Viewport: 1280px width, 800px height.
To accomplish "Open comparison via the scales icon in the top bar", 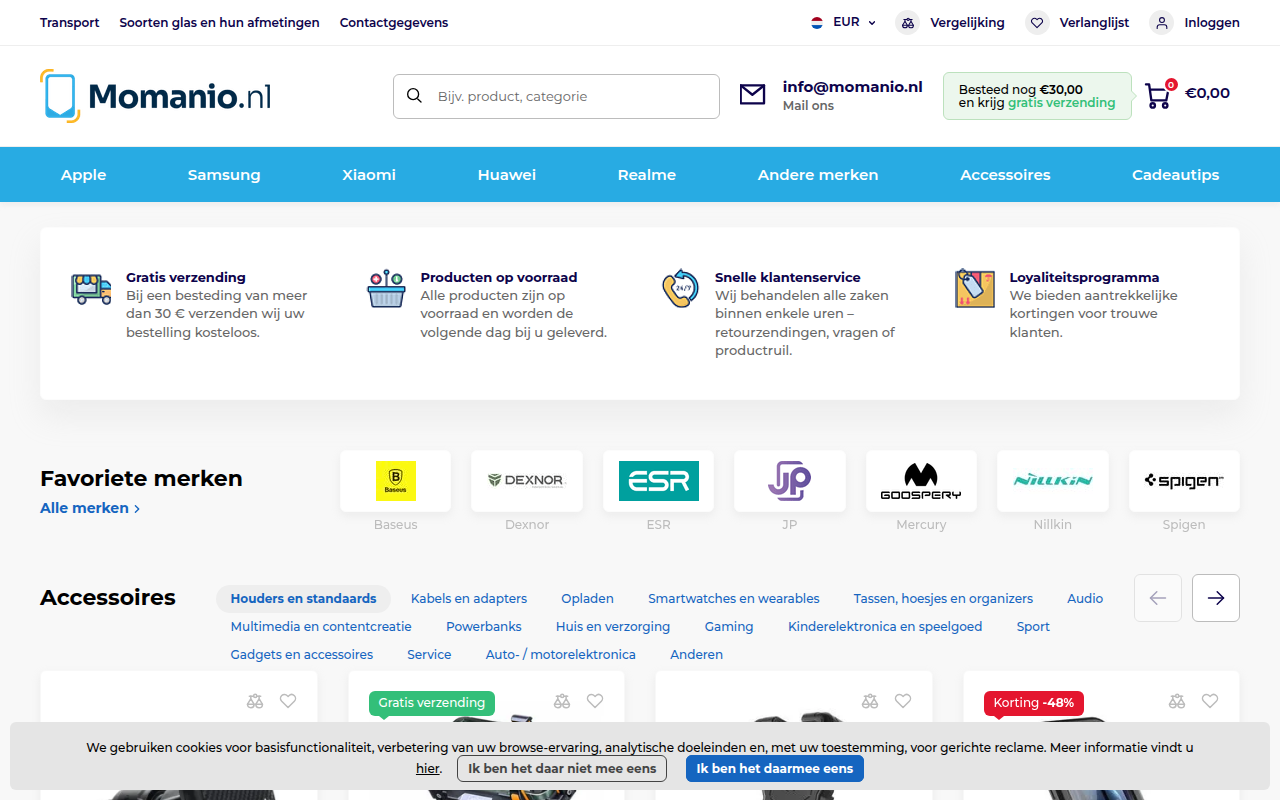I will tap(907, 22).
